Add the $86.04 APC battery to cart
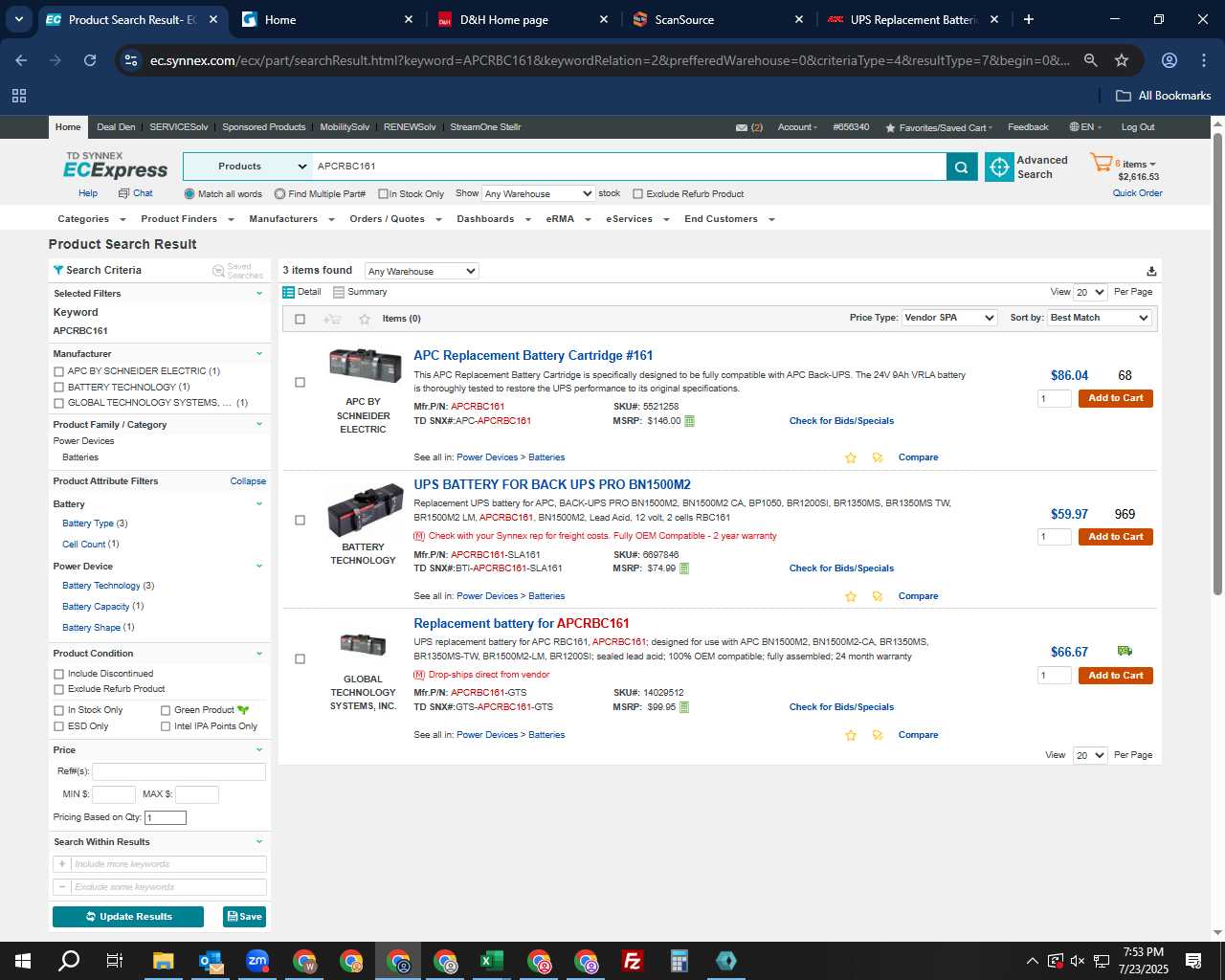 tap(1115, 398)
